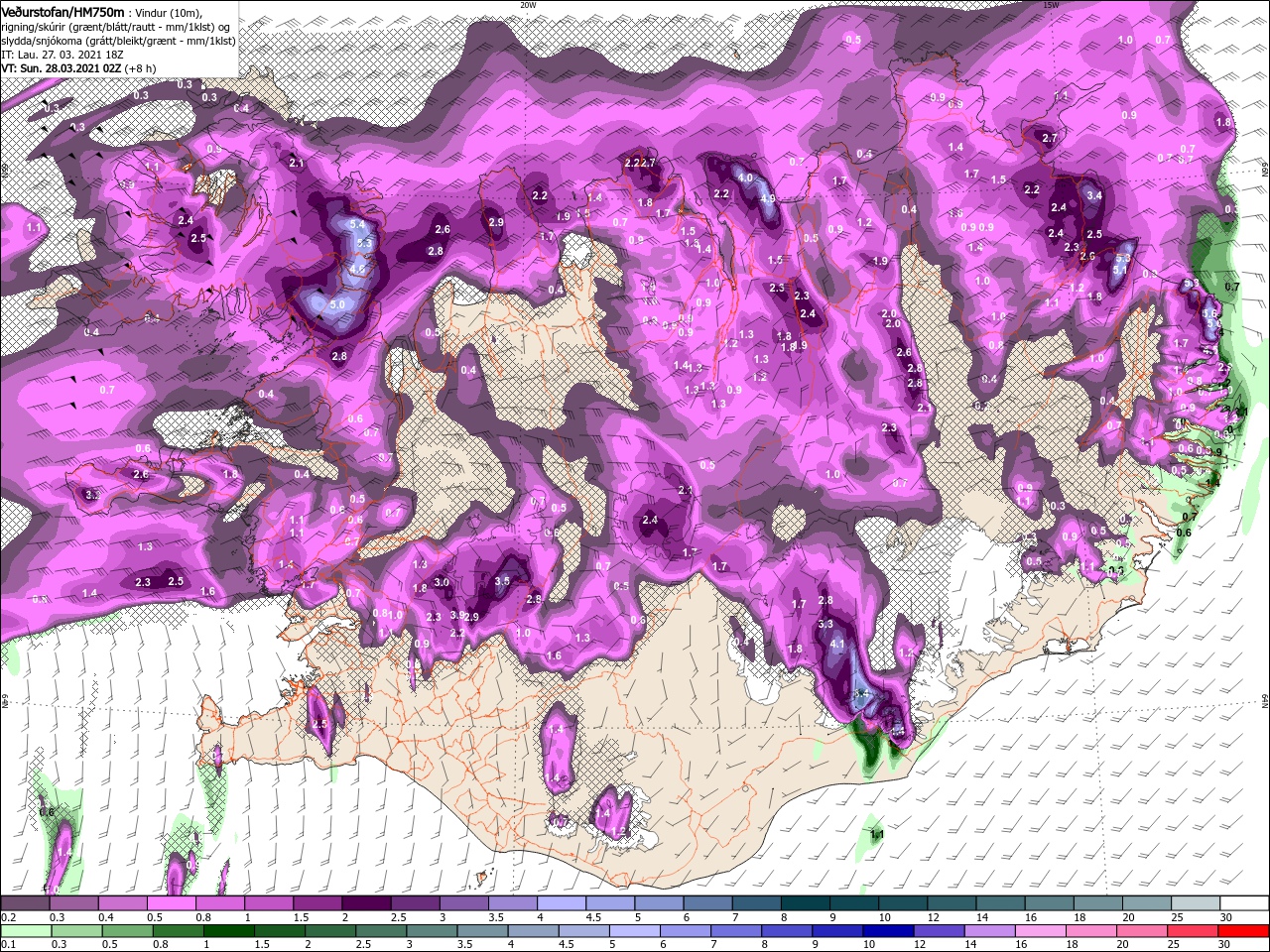The height and width of the screenshot is (952, 1270).
Task: Click the light periwinkle 4–4.5 swatch in top legend row
Action: (561, 903)
